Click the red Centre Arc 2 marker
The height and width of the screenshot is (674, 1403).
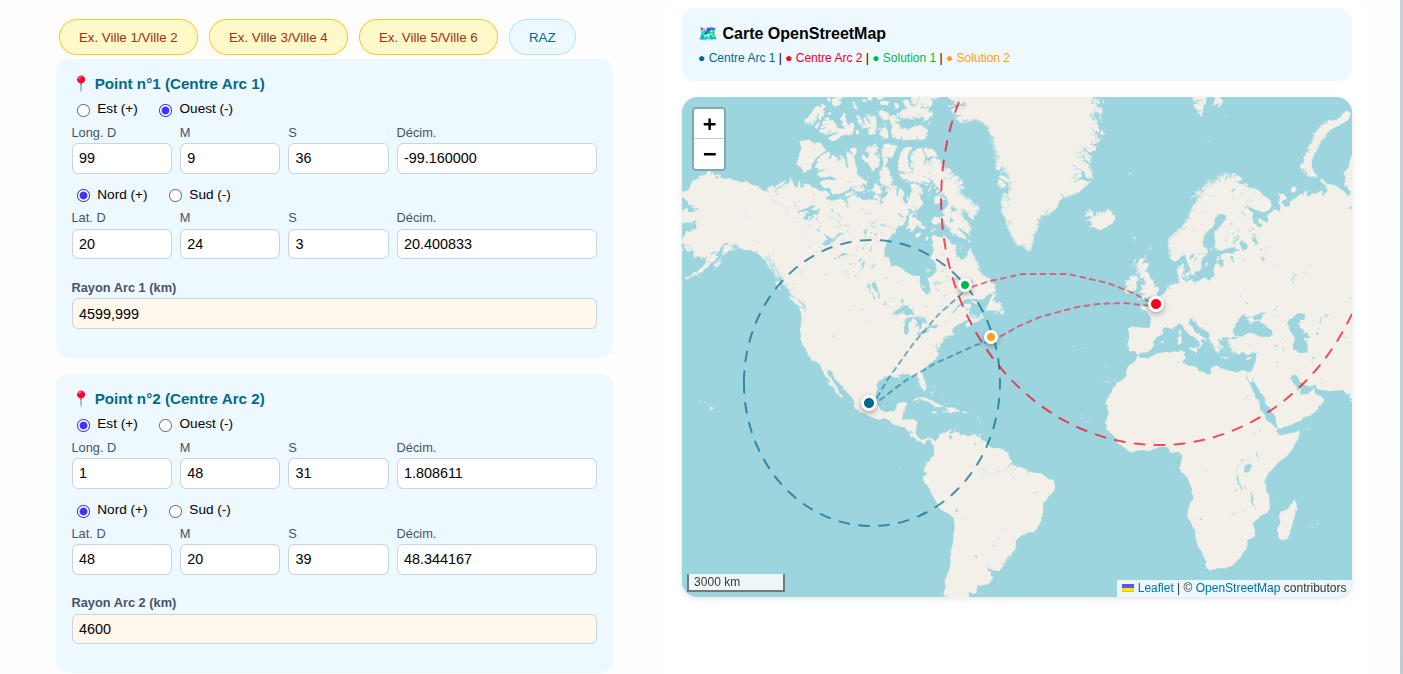click(x=1156, y=304)
